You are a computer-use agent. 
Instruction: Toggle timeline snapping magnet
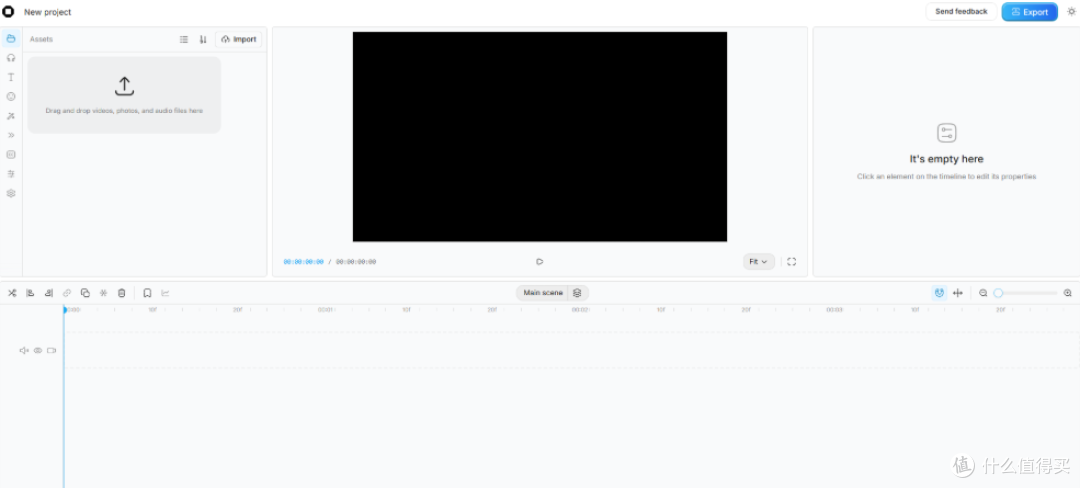[939, 293]
